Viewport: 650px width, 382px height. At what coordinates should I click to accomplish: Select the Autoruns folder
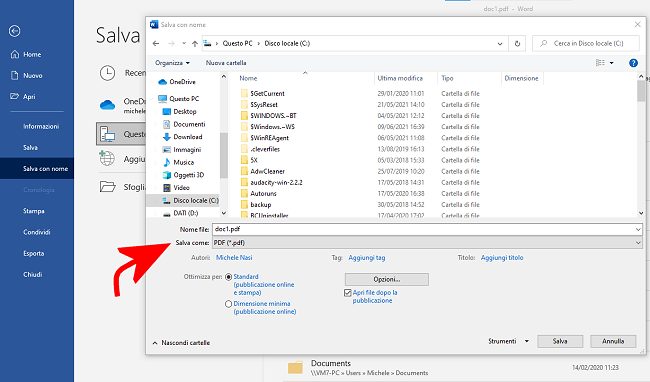[x=263, y=193]
